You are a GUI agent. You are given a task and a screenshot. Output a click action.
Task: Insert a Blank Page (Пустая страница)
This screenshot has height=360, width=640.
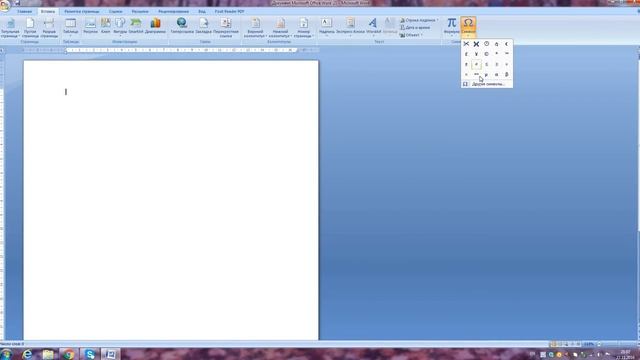[30, 28]
